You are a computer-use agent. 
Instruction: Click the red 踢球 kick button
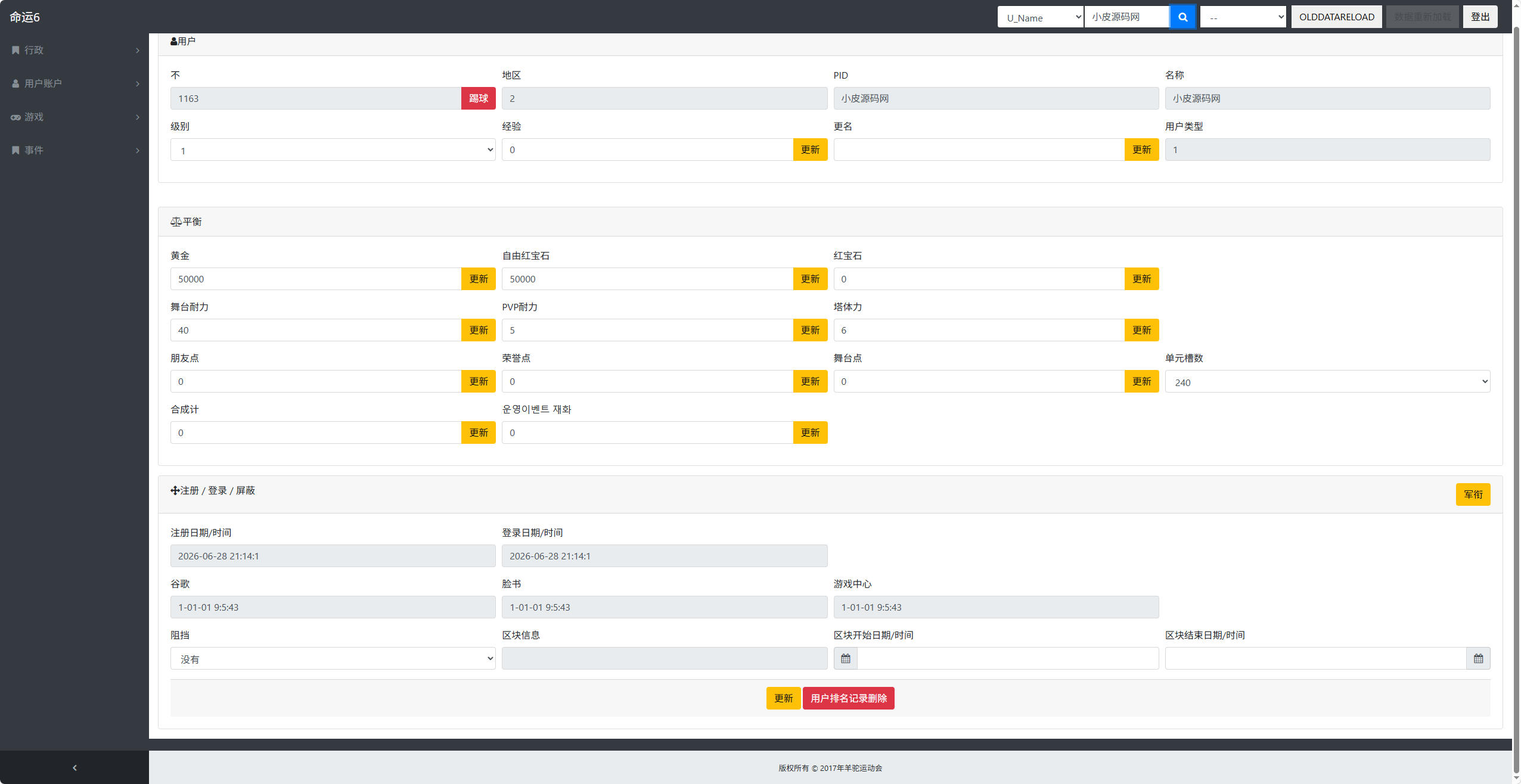coord(478,98)
